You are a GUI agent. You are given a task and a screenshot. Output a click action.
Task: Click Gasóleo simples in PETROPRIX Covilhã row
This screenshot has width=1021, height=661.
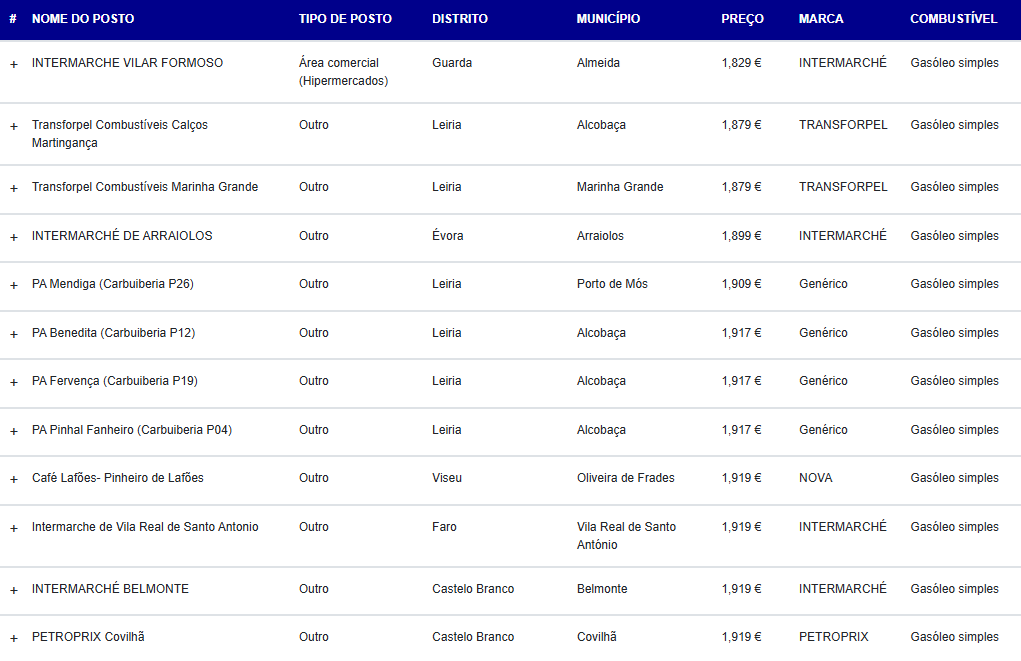[x=954, y=637]
